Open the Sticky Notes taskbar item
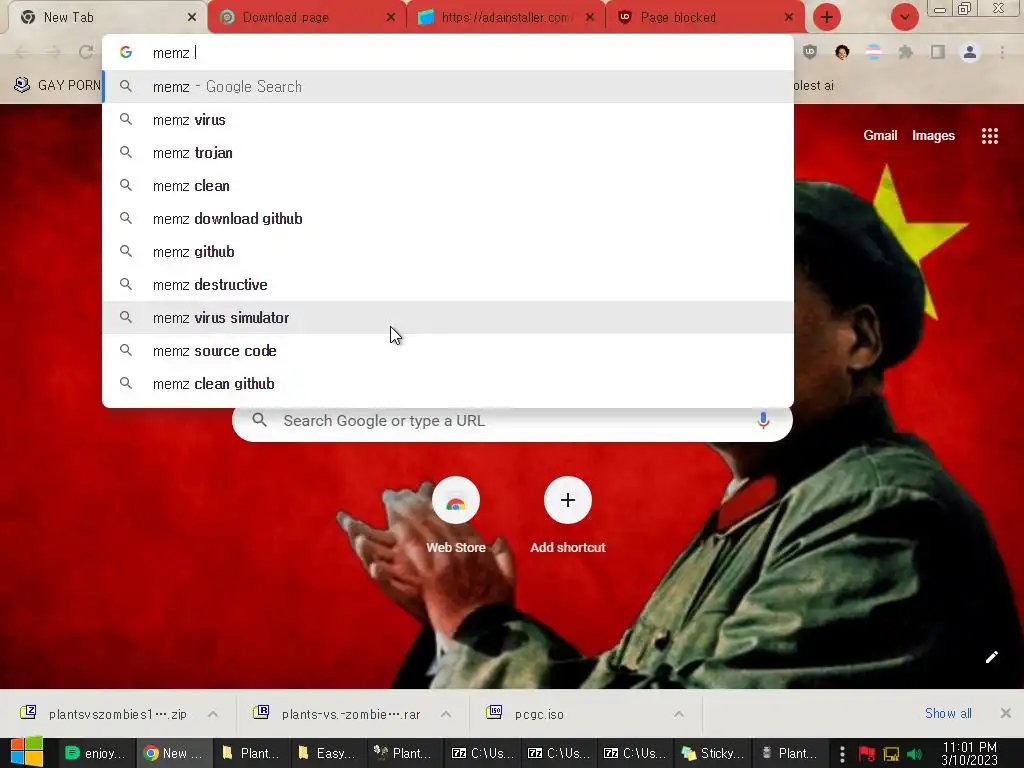Viewport: 1024px width, 768px height. [714, 754]
